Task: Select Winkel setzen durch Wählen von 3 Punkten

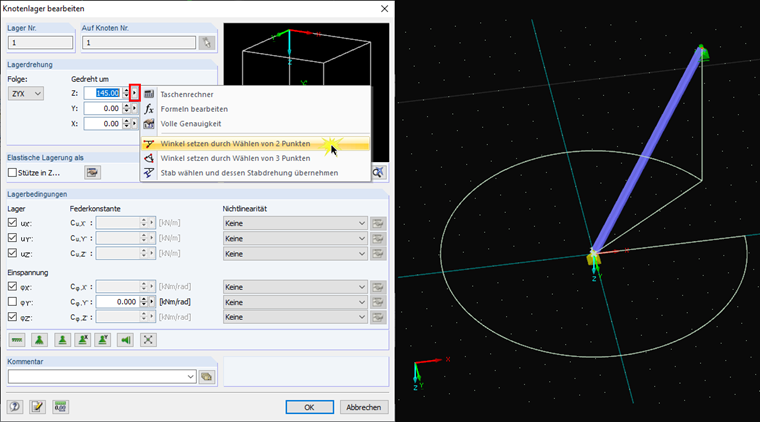Action: [x=255, y=158]
